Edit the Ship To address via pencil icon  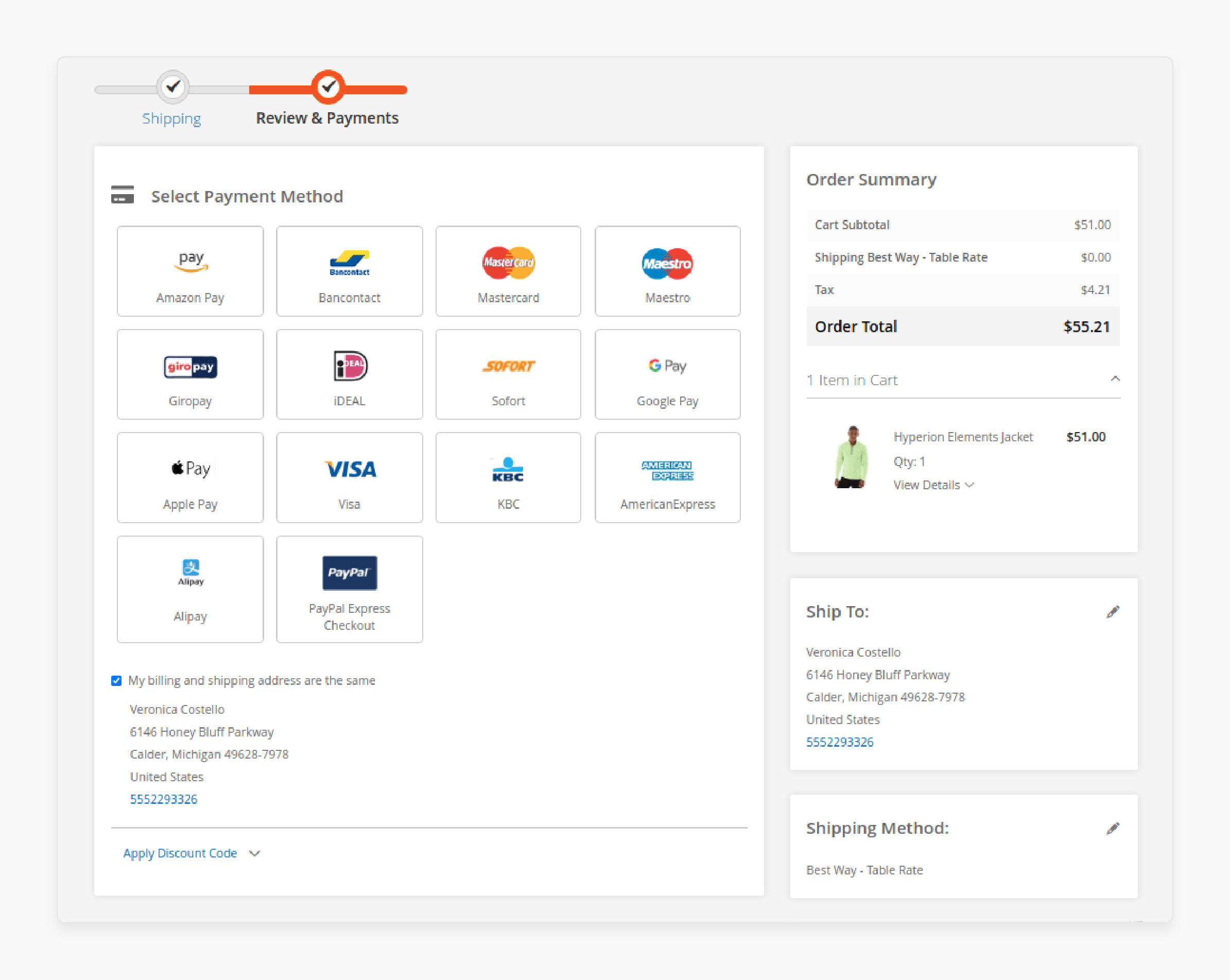pos(1113,611)
